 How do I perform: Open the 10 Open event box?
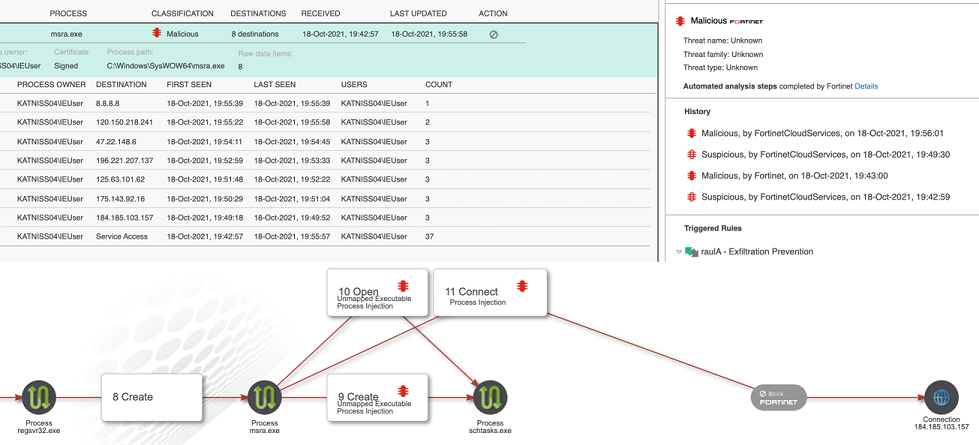pos(377,292)
